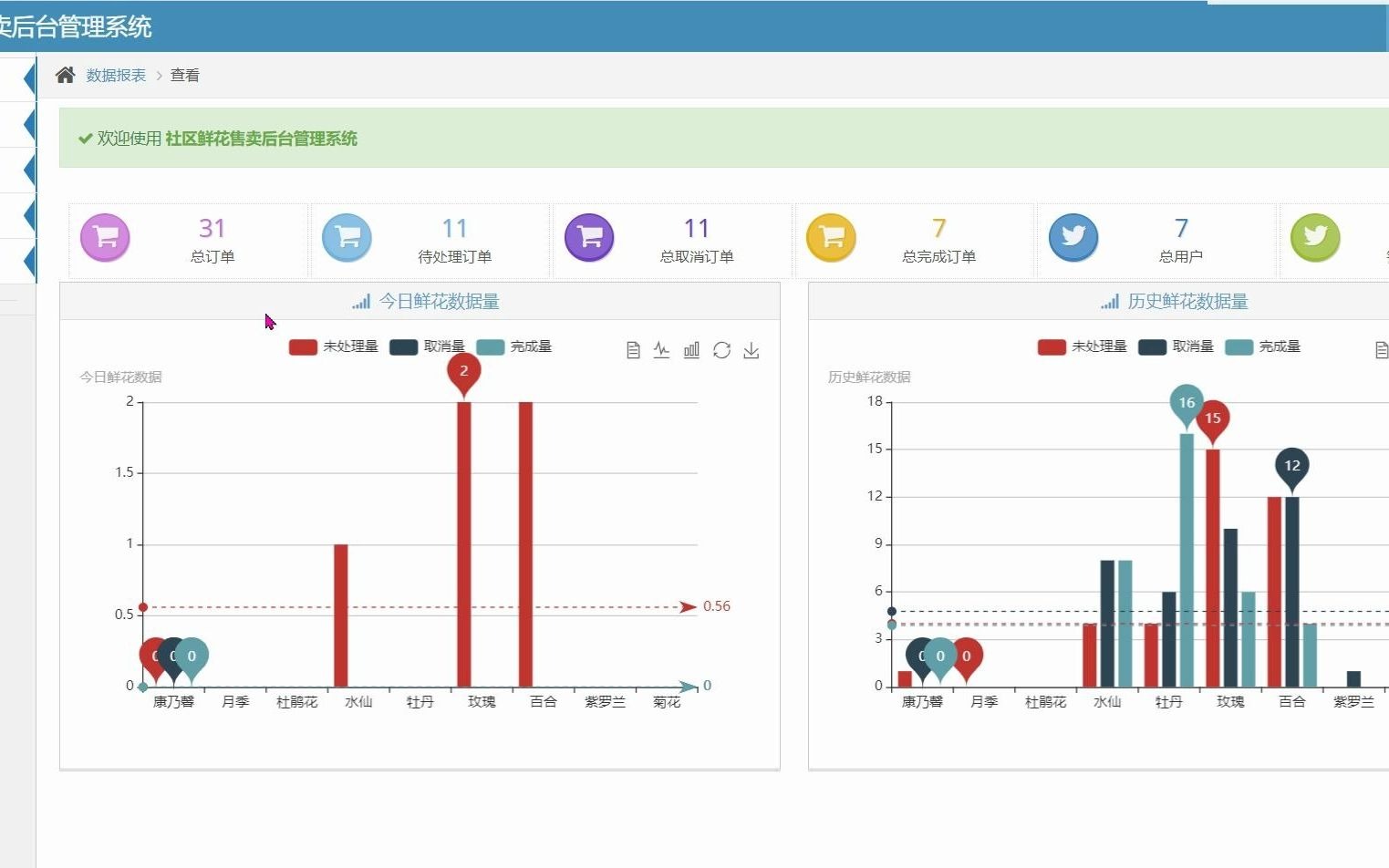Image resolution: width=1389 pixels, height=868 pixels.
Task: Click the 杜鹃花 axis label in history chart
Action: (x=1045, y=702)
